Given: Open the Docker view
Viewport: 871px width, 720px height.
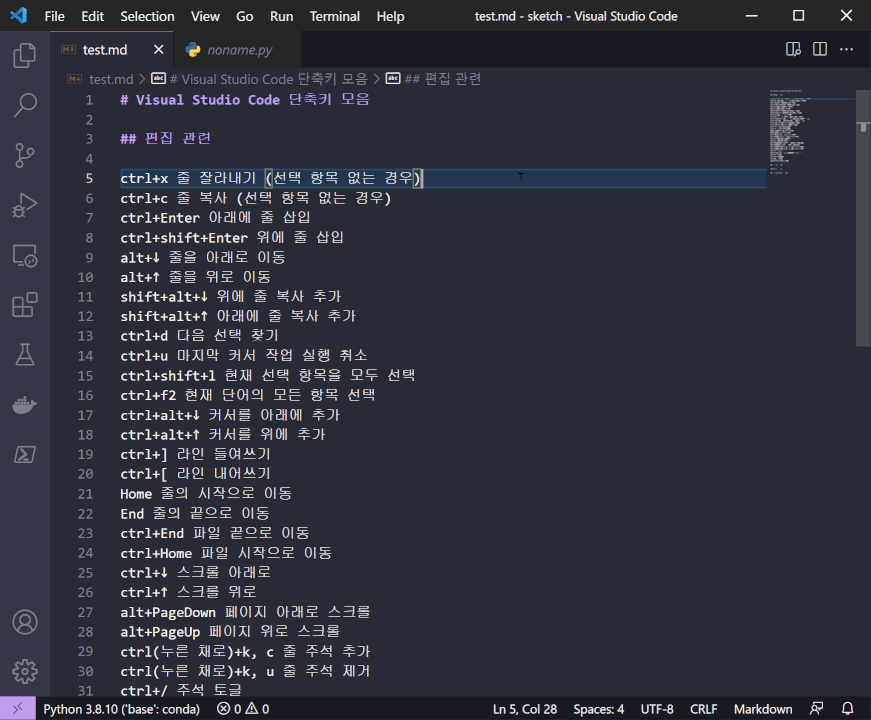Looking at the screenshot, I should 24,404.
